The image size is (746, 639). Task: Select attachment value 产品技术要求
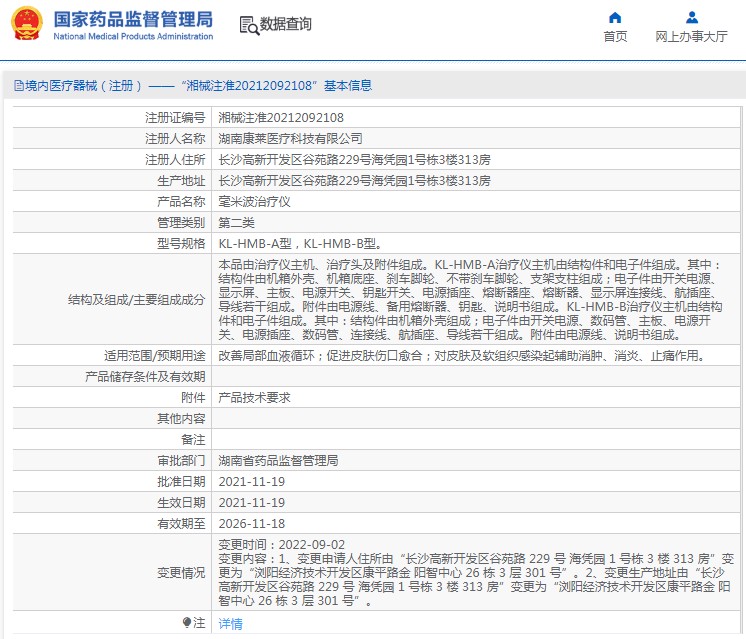coord(255,398)
